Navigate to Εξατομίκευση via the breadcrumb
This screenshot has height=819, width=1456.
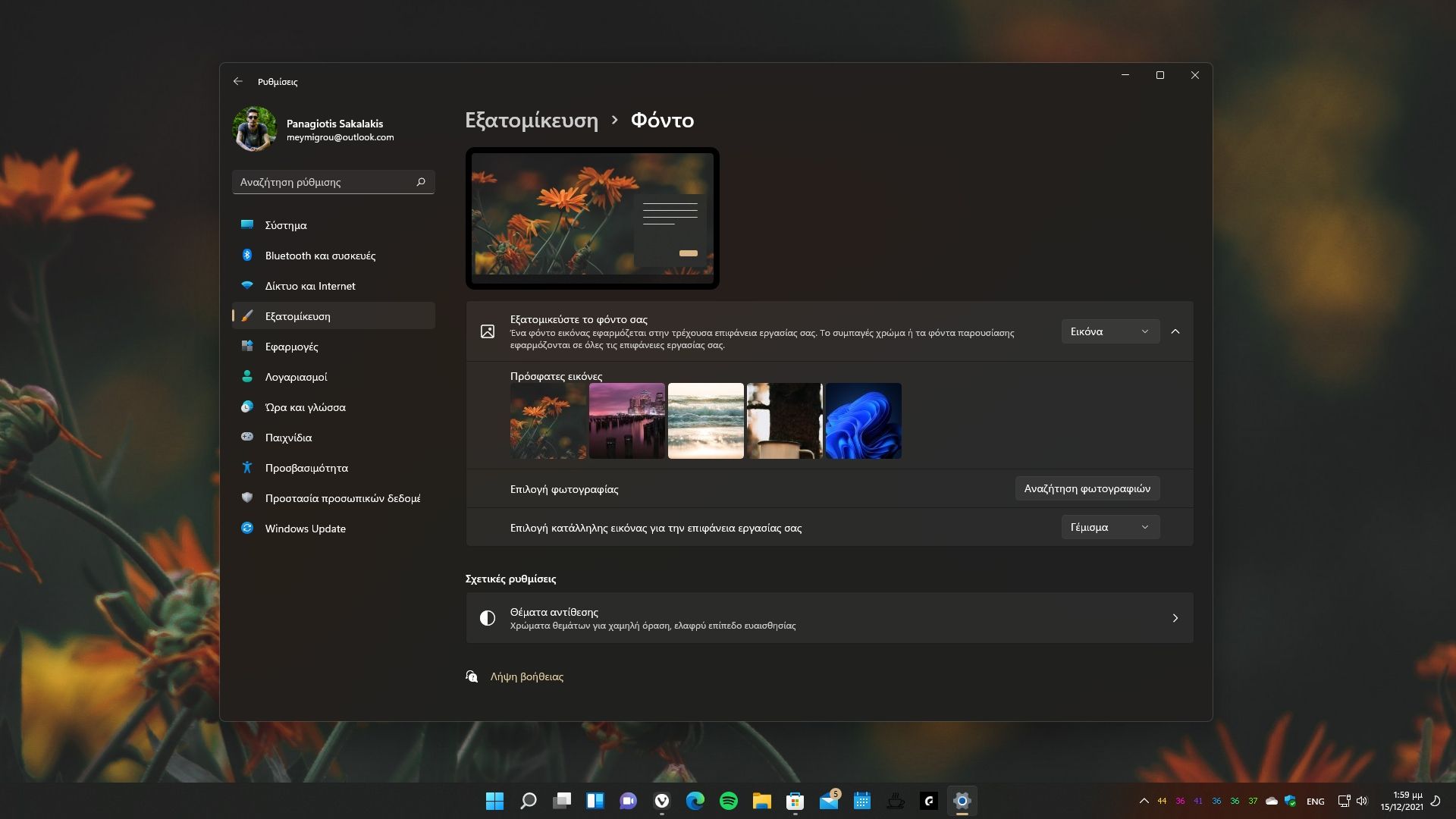532,121
